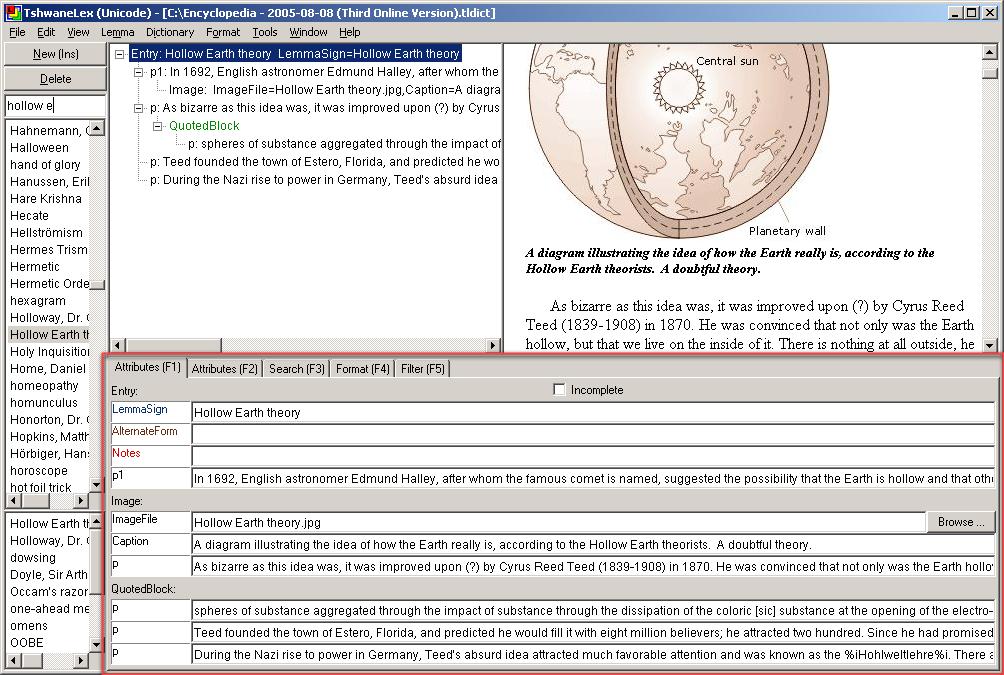This screenshot has width=1004, height=675.
Task: Select the Image: ImageFile tree row
Action: [334, 90]
